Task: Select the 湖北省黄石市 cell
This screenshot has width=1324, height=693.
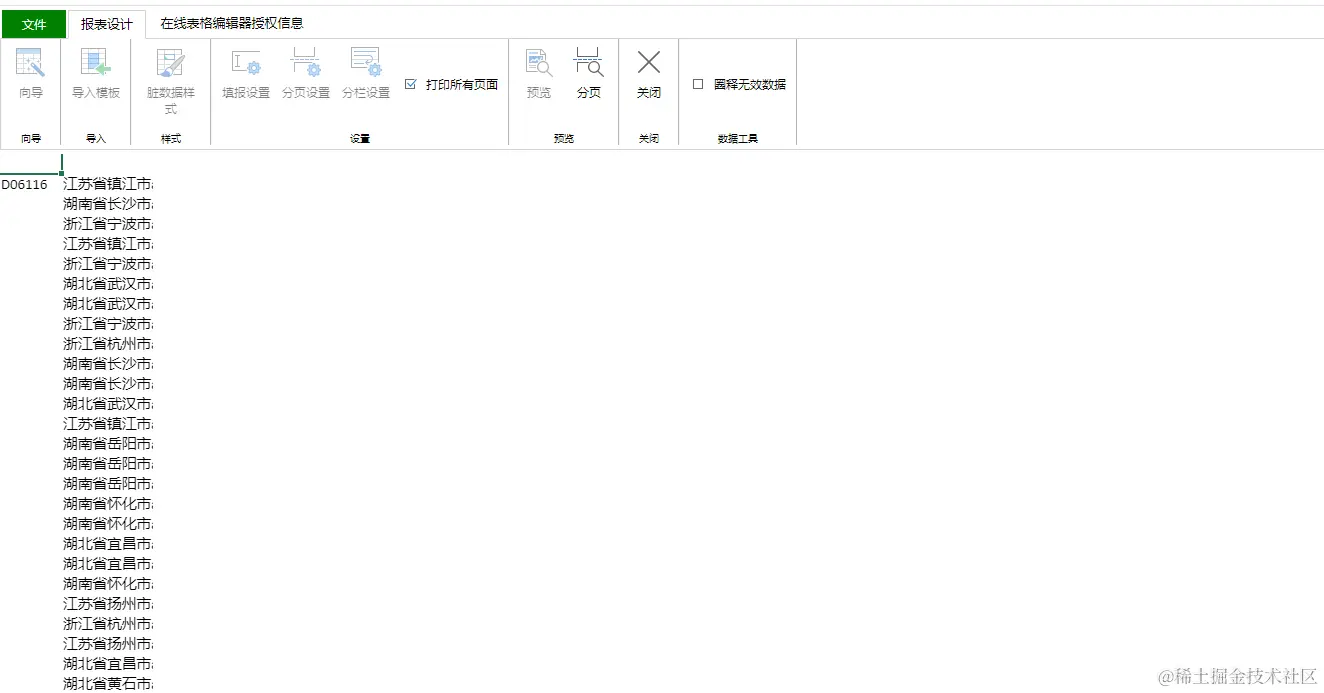Action: click(x=108, y=683)
